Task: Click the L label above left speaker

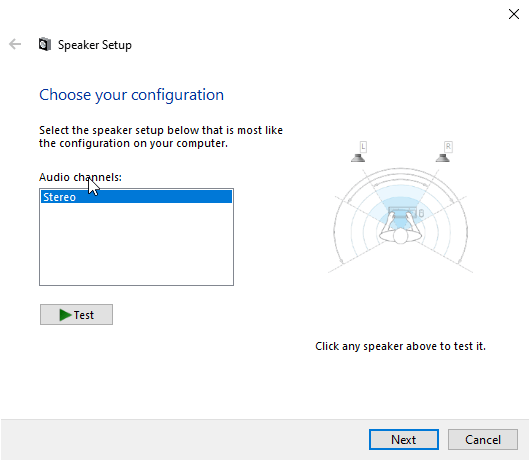Action: pyautogui.click(x=363, y=147)
